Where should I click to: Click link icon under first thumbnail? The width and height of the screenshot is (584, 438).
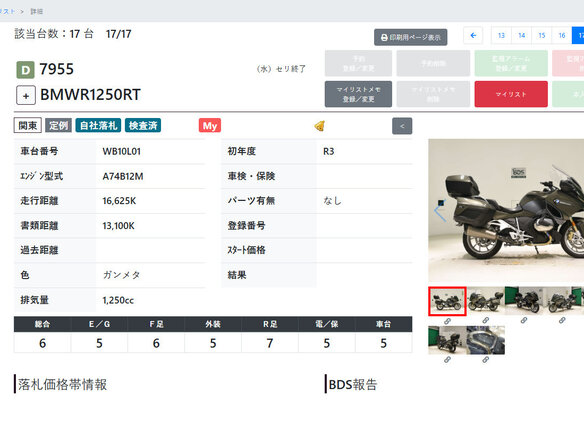click(x=447, y=321)
